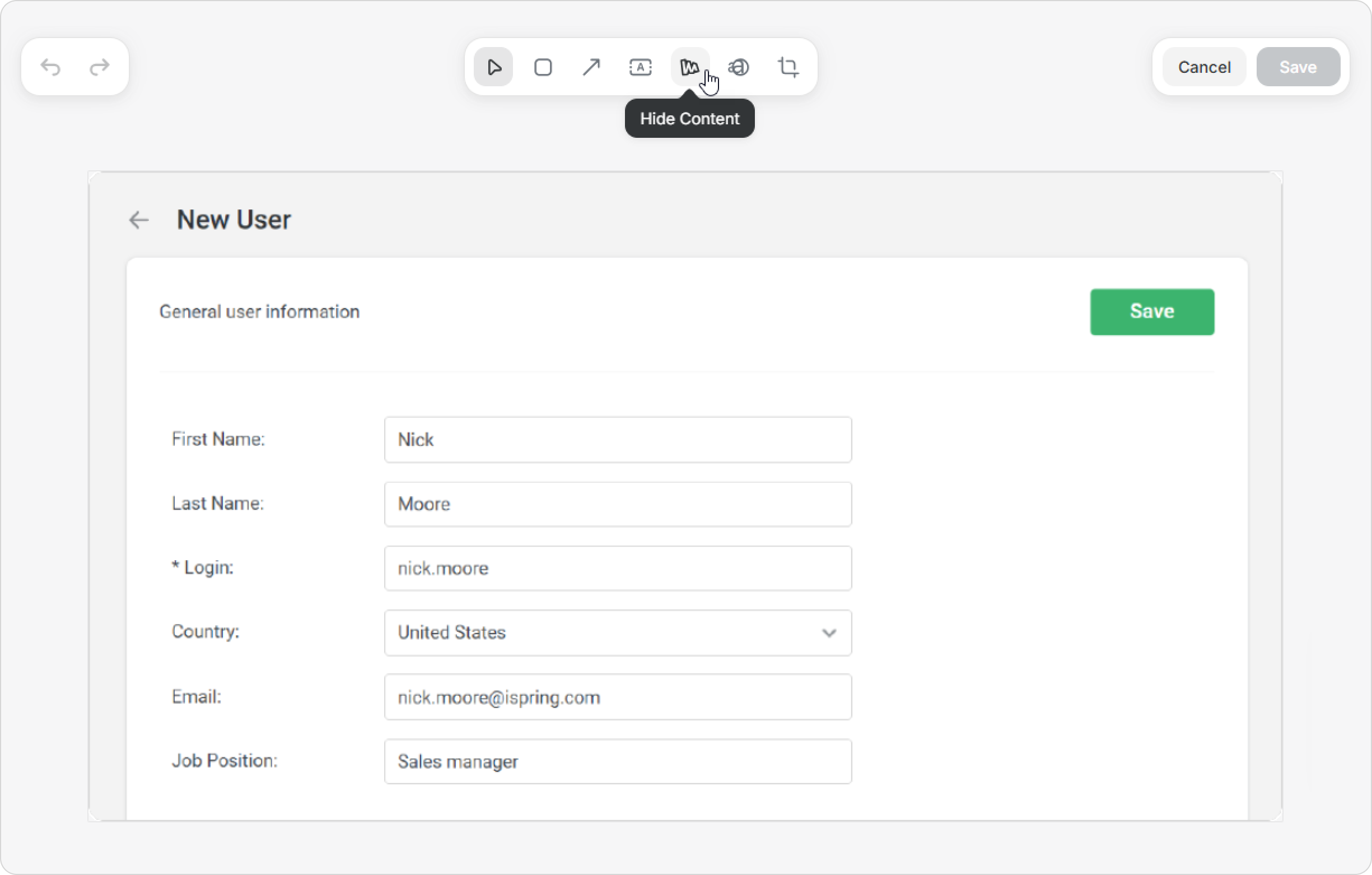The image size is (1372, 875).
Task: Click the Country chevron arrow
Action: tap(829, 633)
